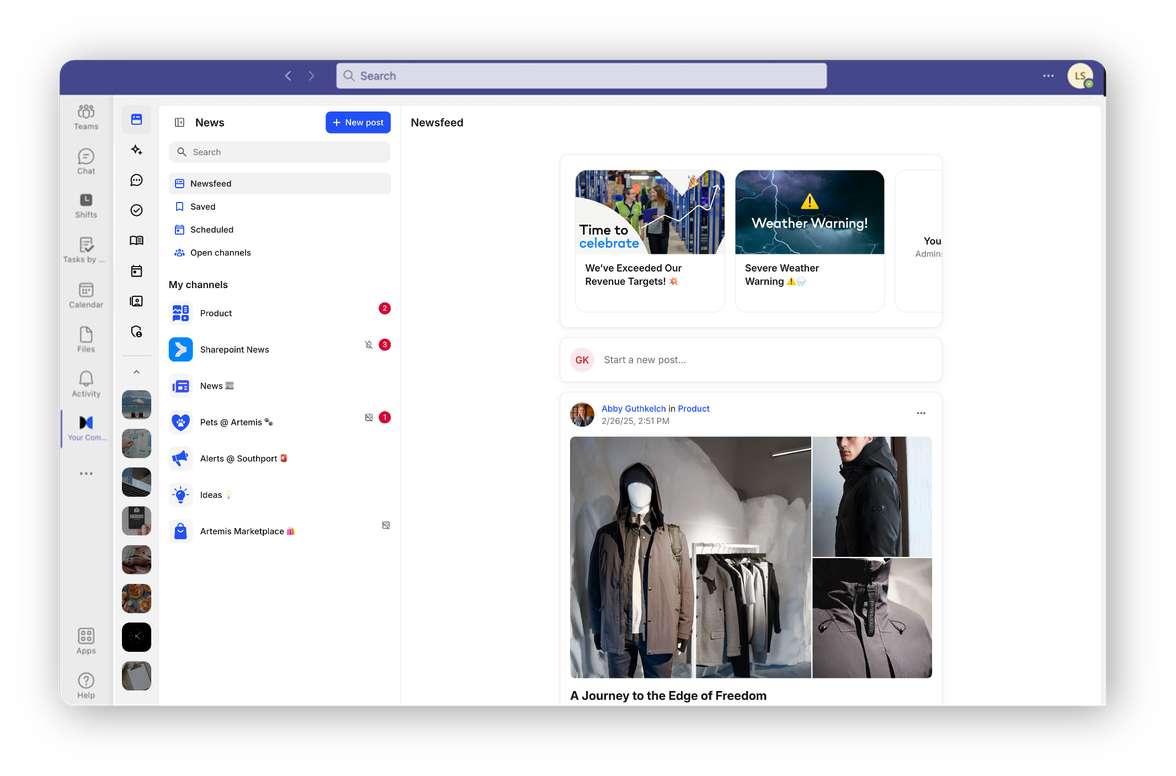
Task: Open the shield lock icon in sidebar
Action: point(136,331)
